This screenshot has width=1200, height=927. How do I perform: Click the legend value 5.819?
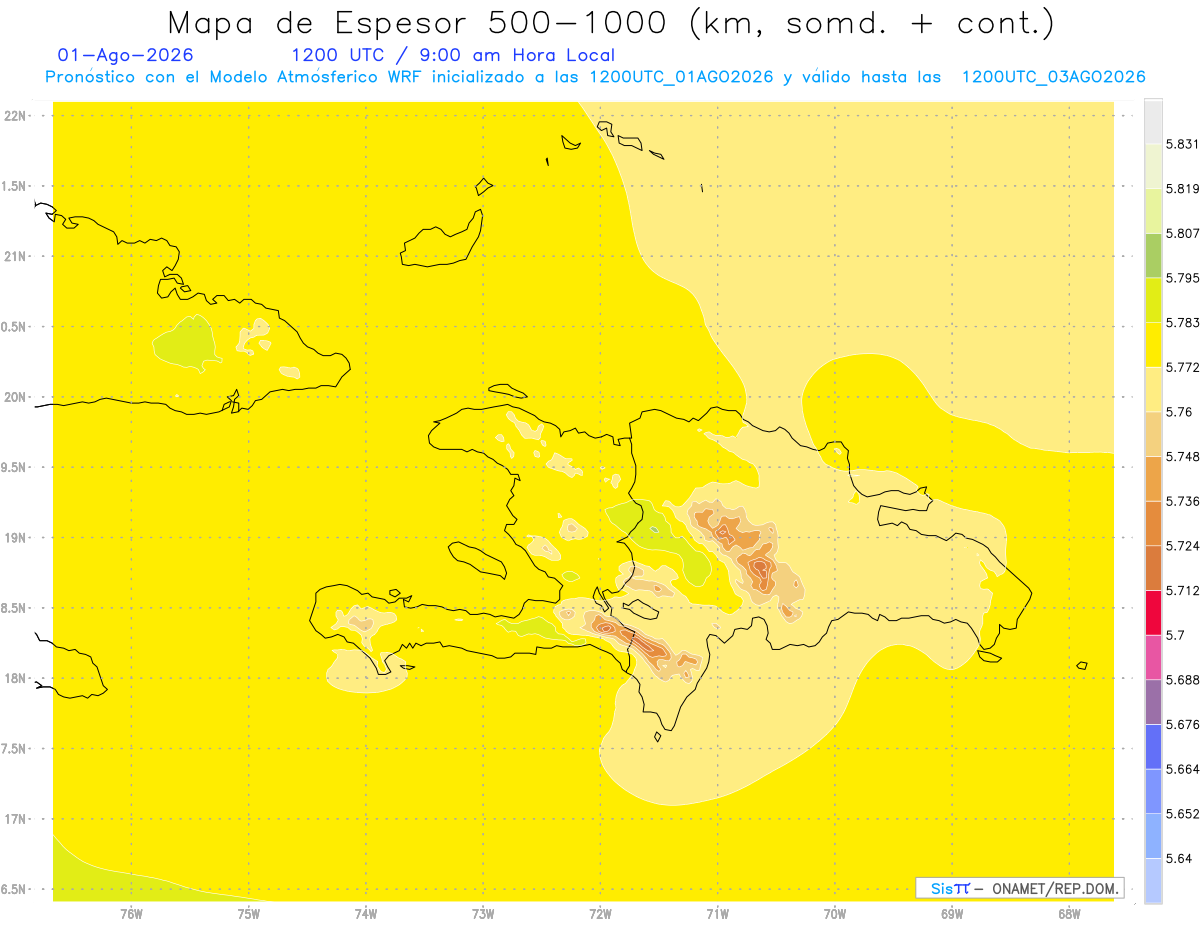[1183, 188]
